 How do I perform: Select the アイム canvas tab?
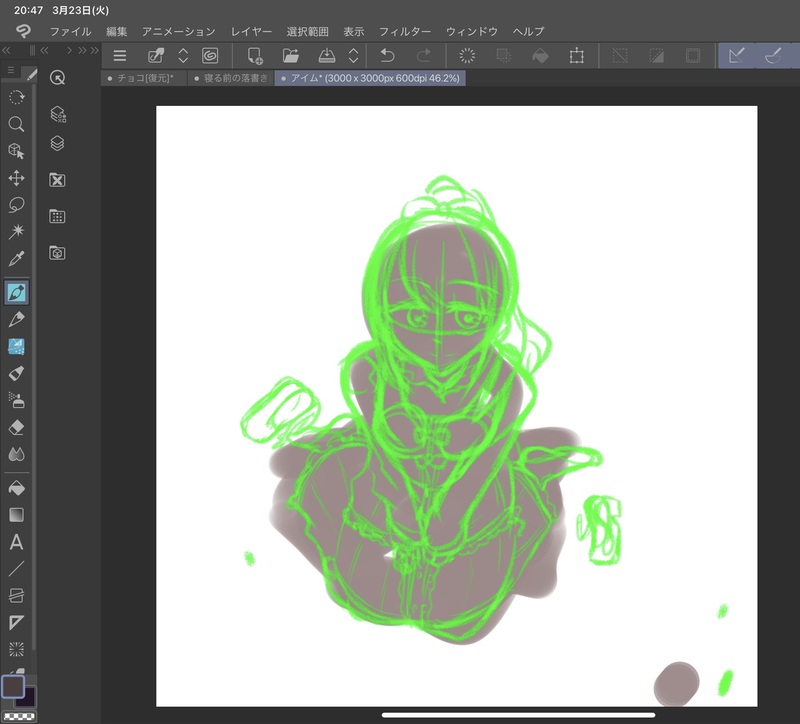(370, 78)
